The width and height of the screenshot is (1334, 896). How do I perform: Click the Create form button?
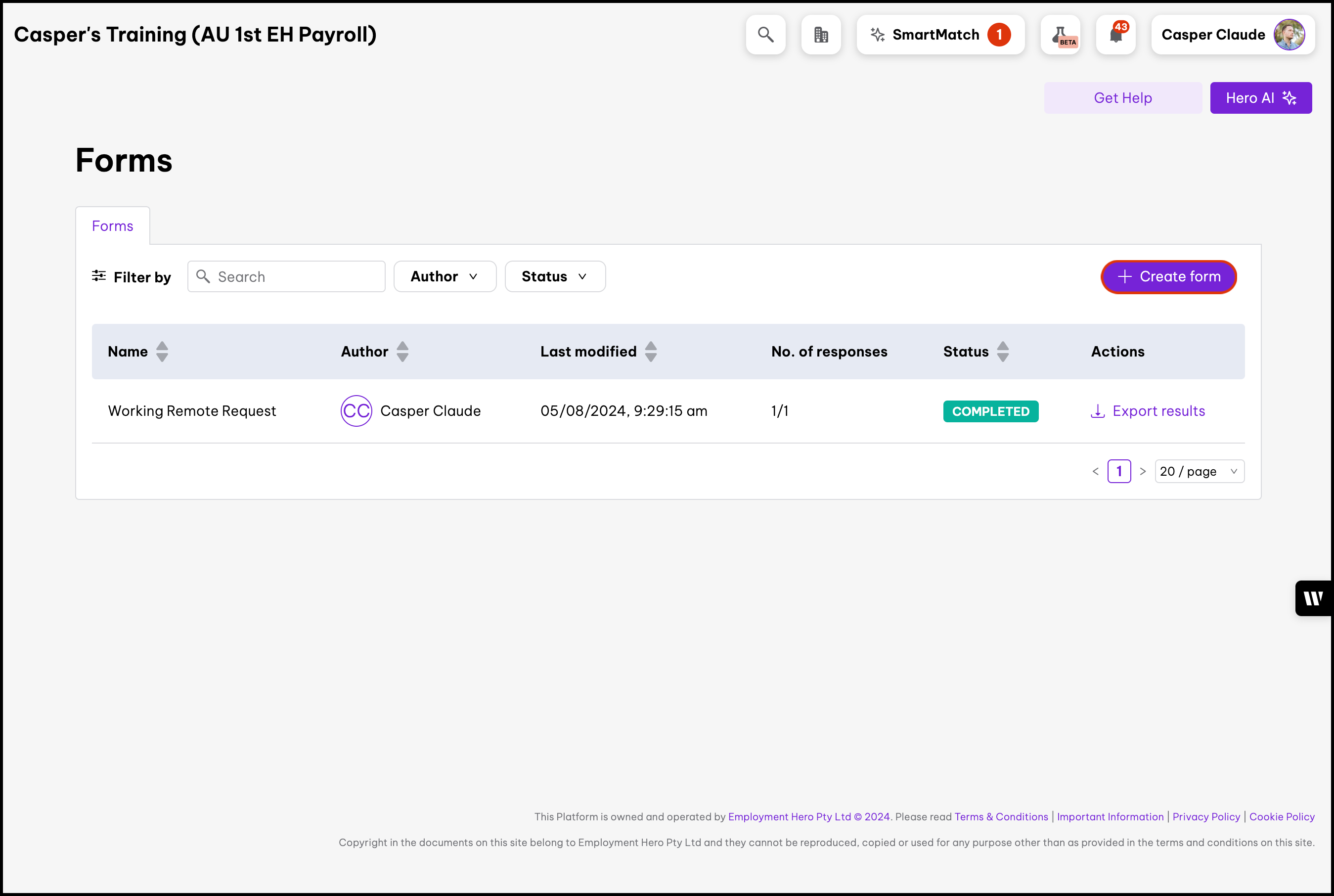1168,276
